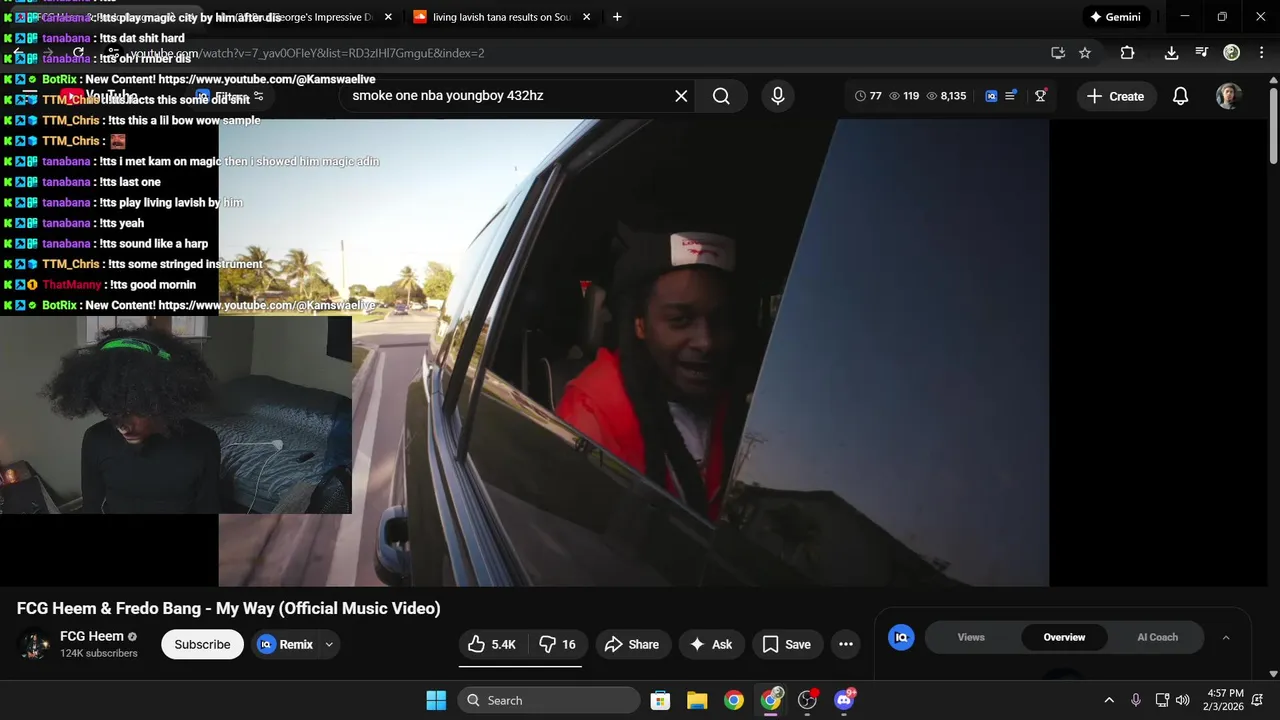Image resolution: width=1280 pixels, height=720 pixels.
Task: Open Microsoft Store from the taskbar
Action: pos(660,700)
